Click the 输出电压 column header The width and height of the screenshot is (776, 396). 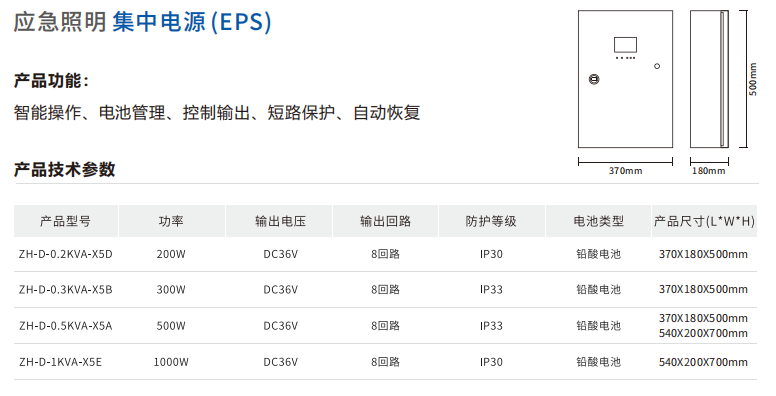tap(280, 221)
